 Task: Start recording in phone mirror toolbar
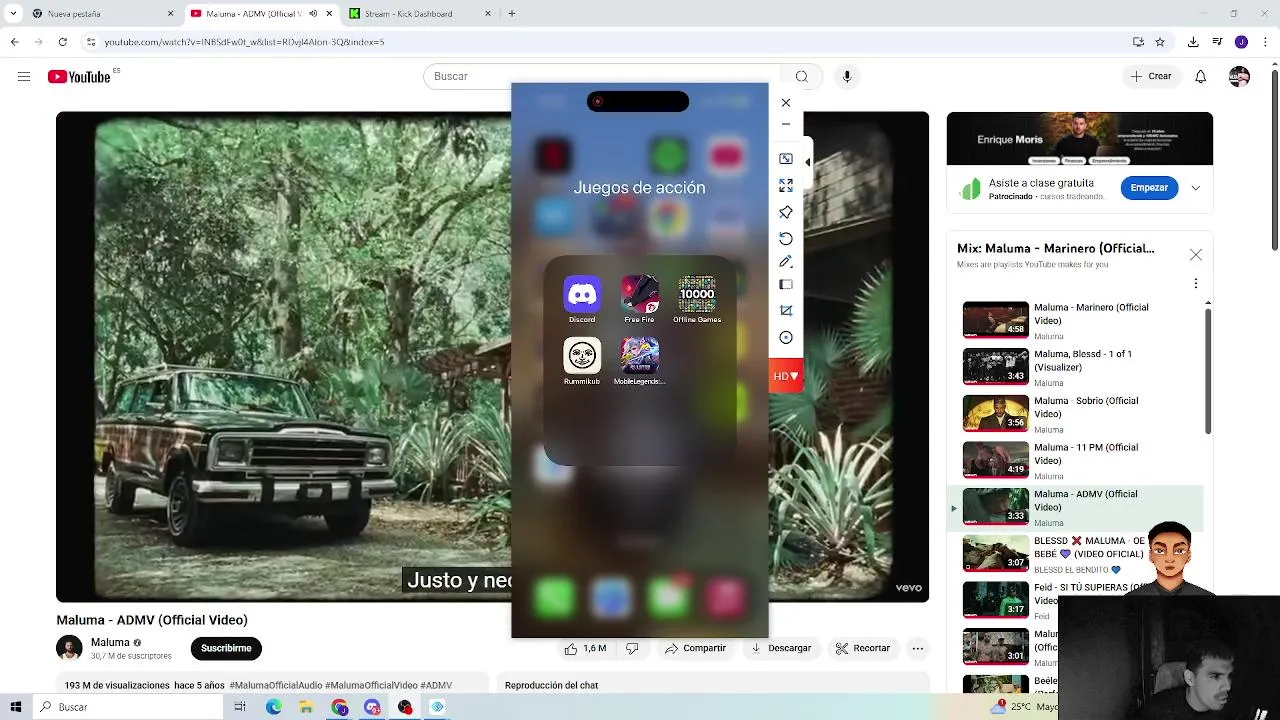click(x=786, y=338)
